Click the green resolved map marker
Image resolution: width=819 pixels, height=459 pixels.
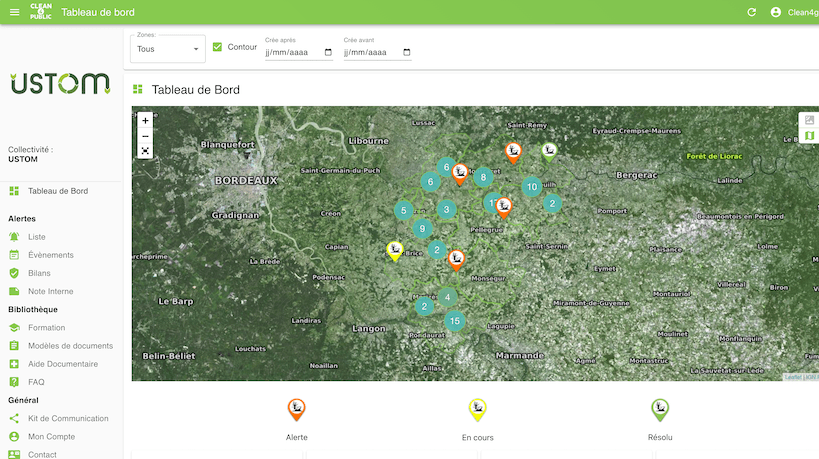549,150
